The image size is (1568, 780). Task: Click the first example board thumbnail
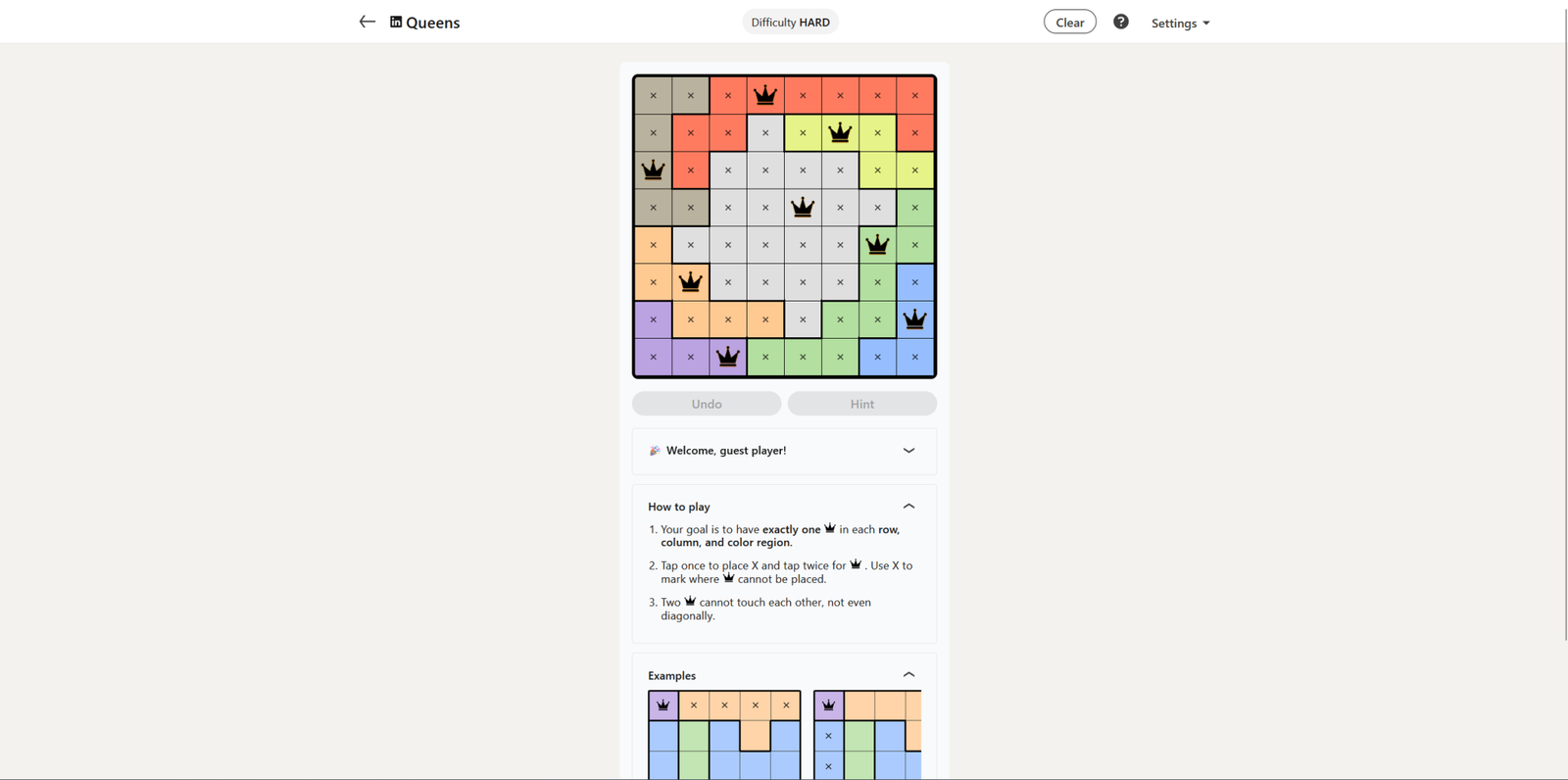click(x=724, y=735)
